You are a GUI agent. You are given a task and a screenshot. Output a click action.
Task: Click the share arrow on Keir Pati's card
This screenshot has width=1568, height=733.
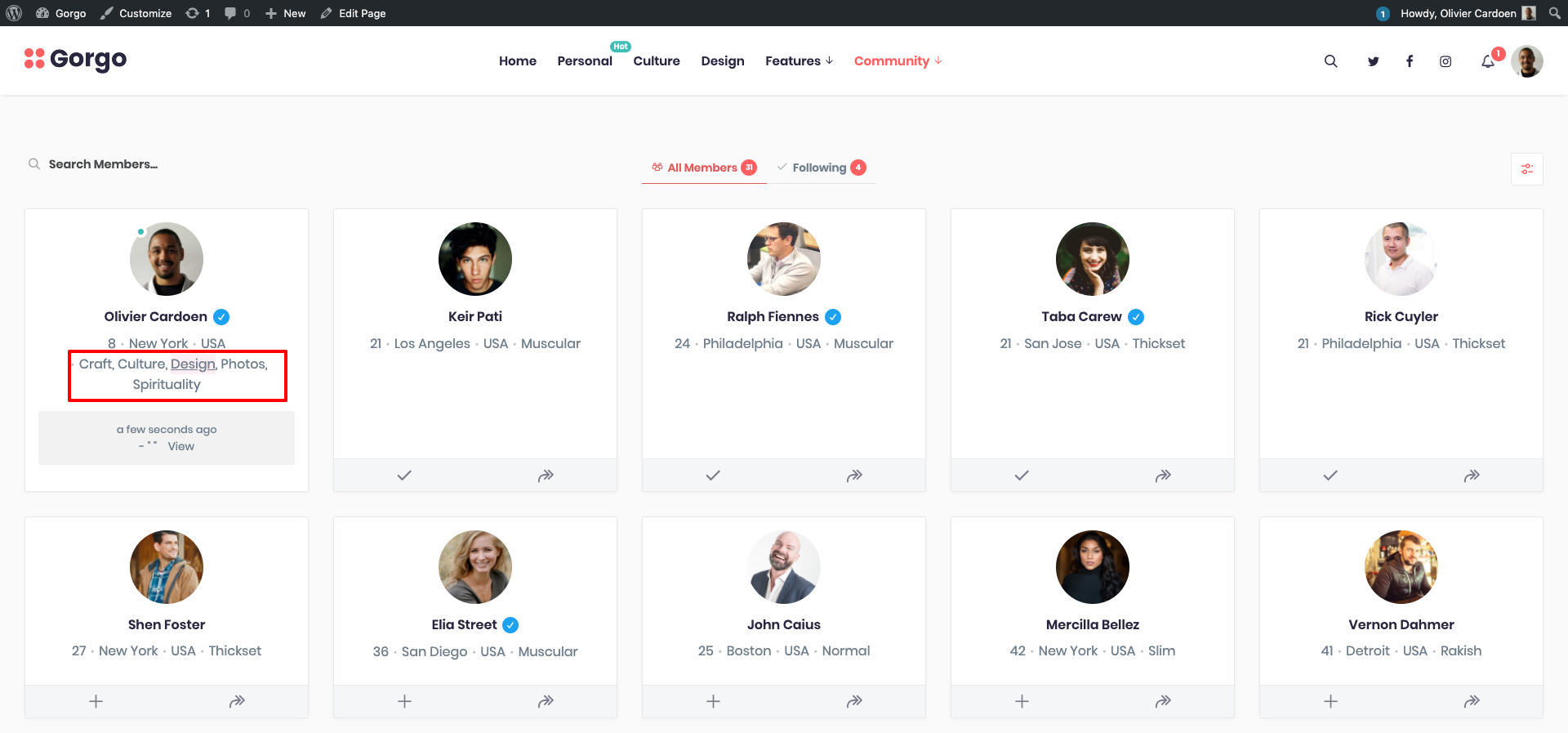pyautogui.click(x=546, y=475)
